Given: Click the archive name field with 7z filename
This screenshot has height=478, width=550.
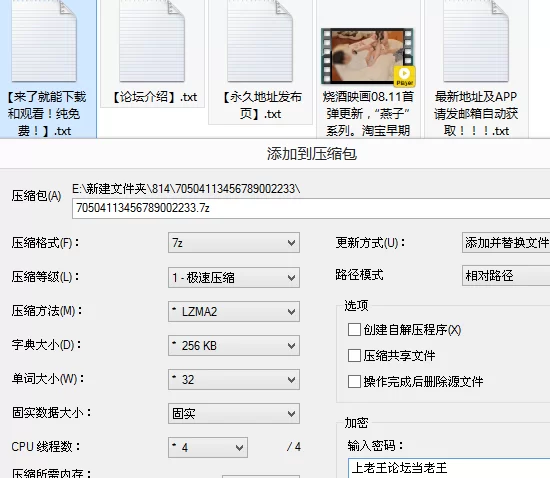Looking at the screenshot, I should pyautogui.click(x=311, y=208).
